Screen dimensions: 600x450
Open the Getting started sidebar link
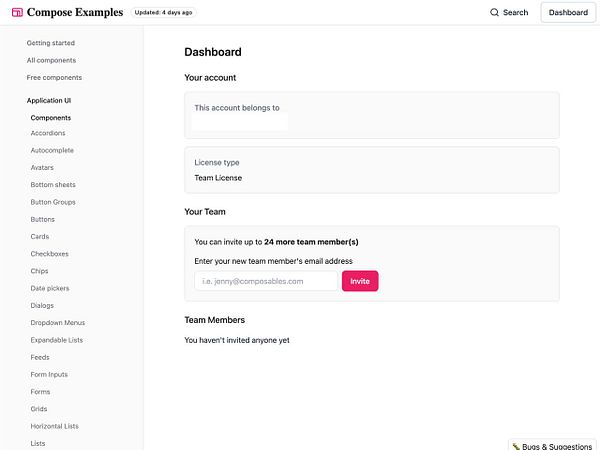click(51, 43)
